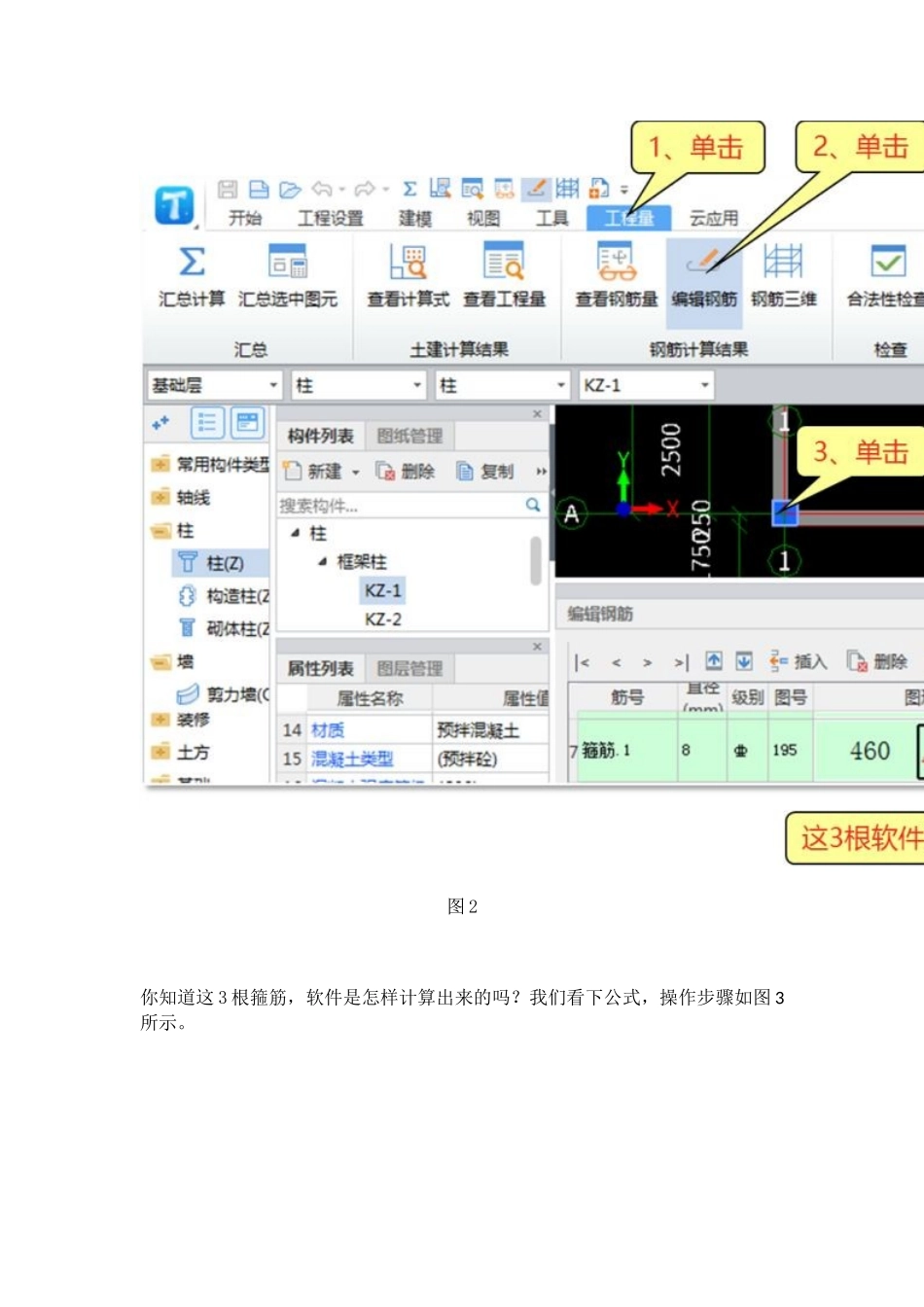Switch to the 建模 ribbon tab

coord(414,218)
